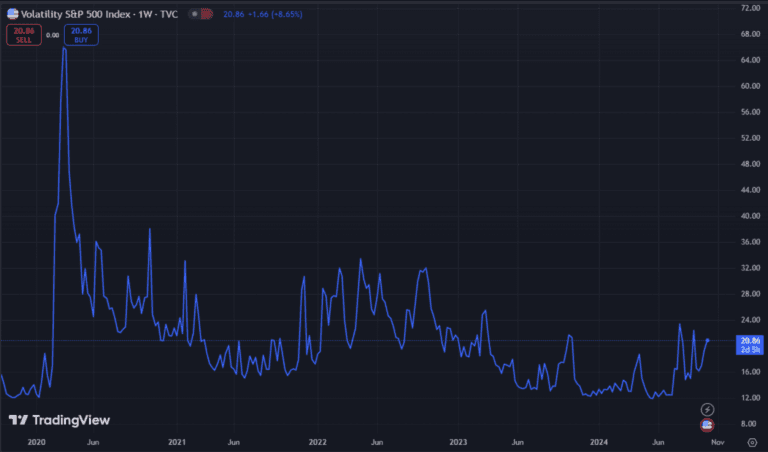Click the last data point on chart line

click(708, 340)
